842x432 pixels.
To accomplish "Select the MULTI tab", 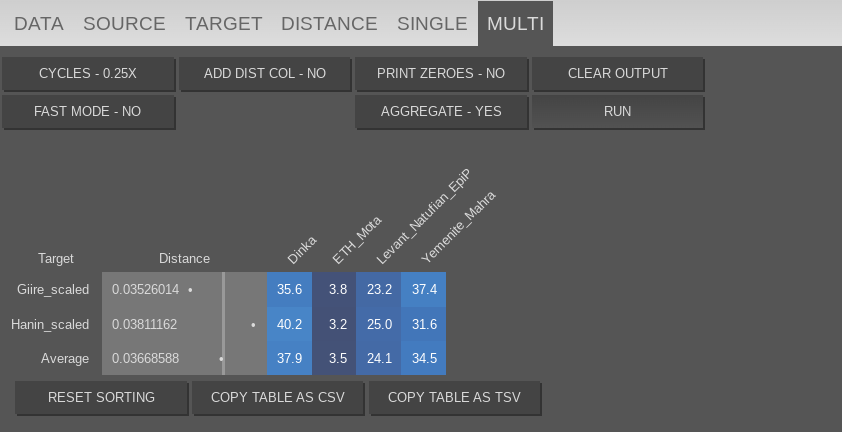I will pos(515,24).
